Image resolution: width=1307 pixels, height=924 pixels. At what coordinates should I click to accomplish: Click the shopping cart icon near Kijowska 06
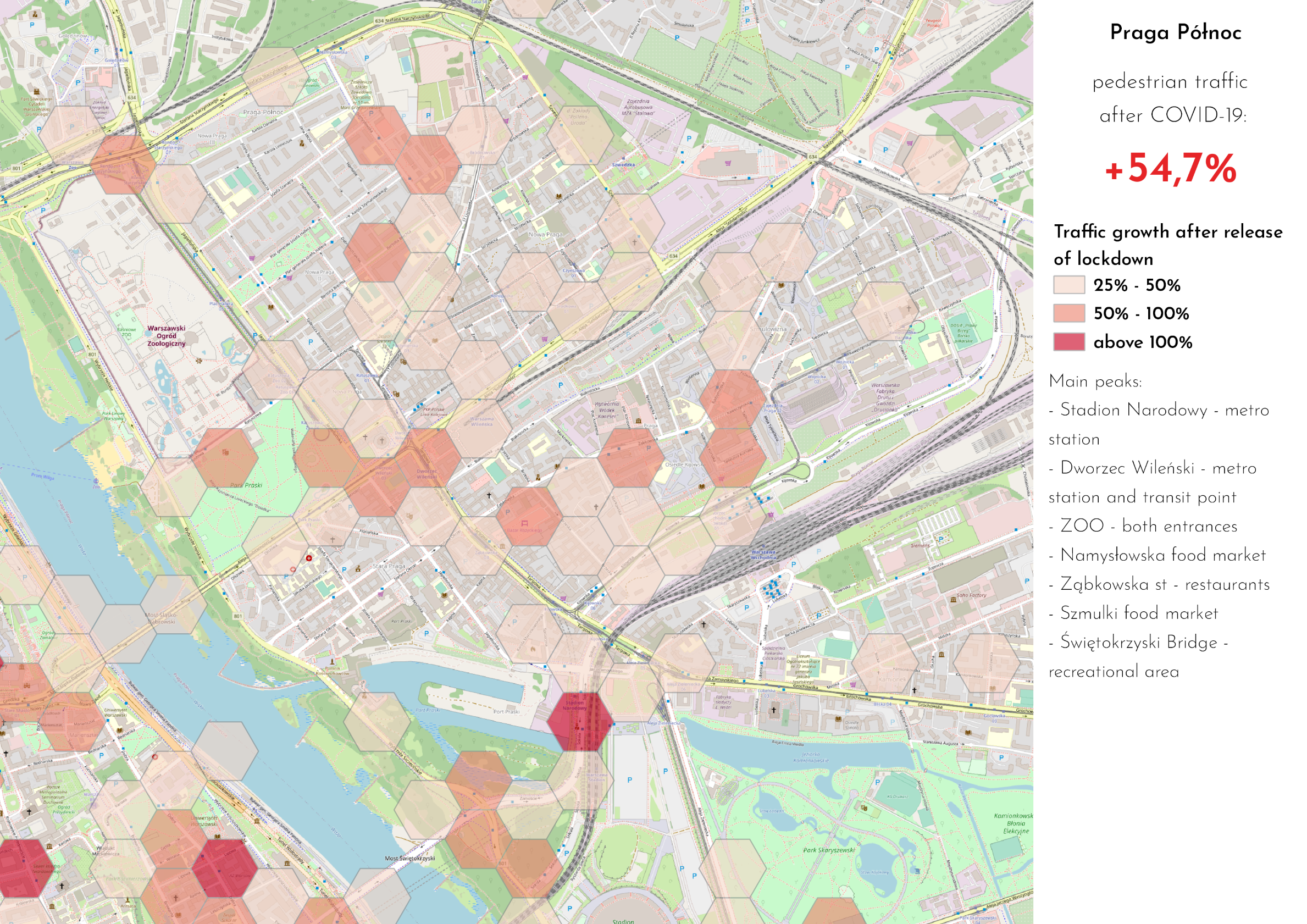point(563,599)
